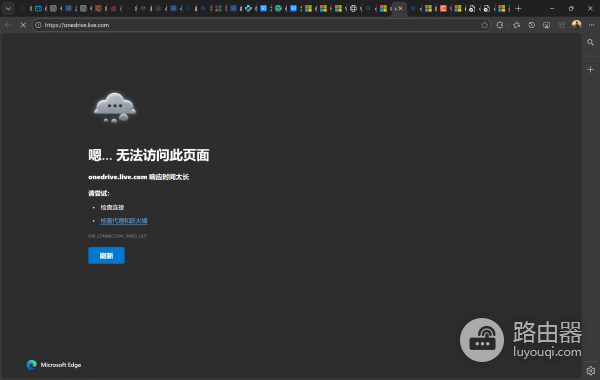Click the blue 刷新 refresh button
Viewport: 600px width, 380px height.
click(x=106, y=255)
